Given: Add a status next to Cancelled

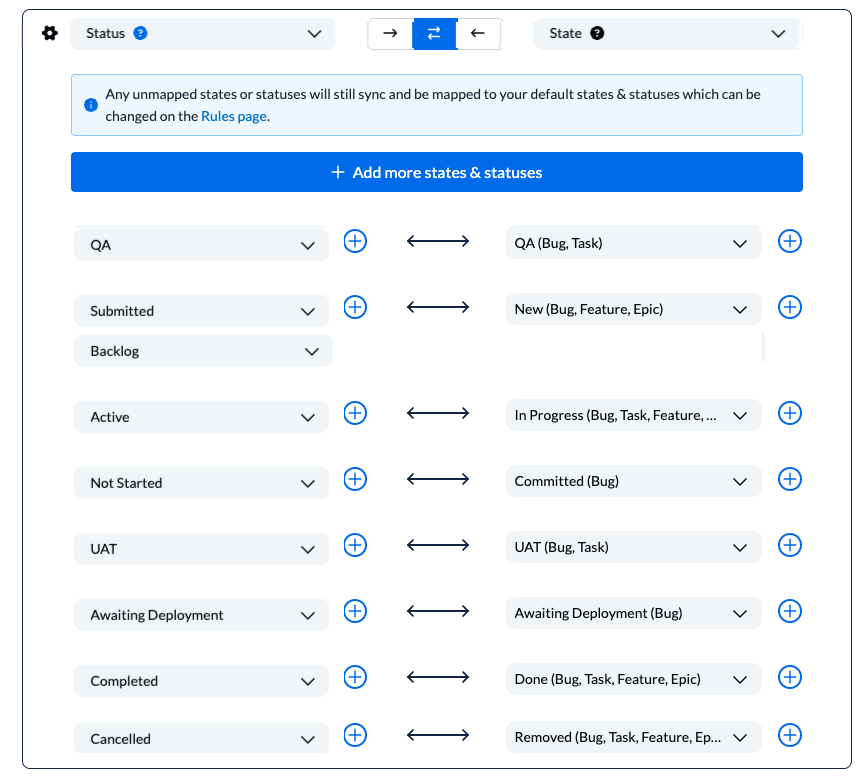Looking at the screenshot, I should coord(355,735).
